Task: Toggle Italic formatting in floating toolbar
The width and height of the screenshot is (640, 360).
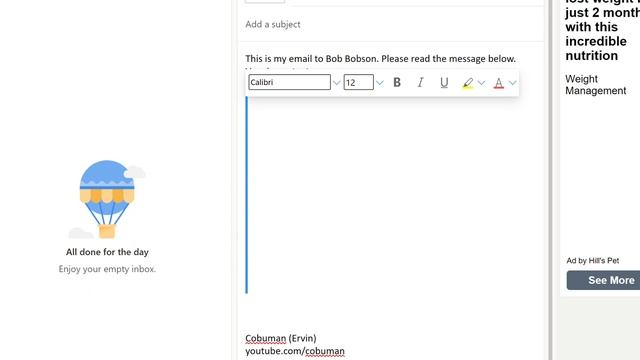Action: (420, 82)
